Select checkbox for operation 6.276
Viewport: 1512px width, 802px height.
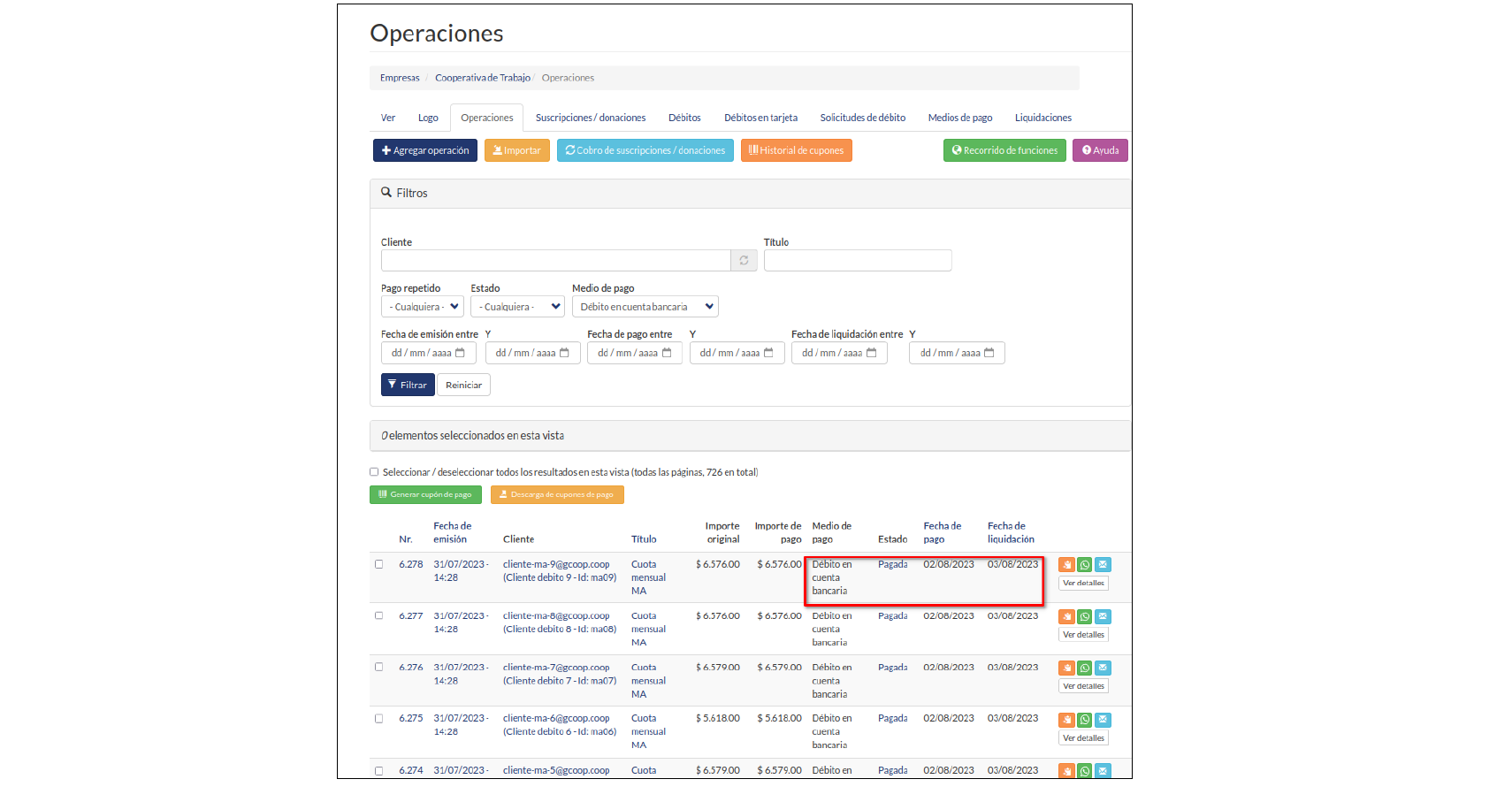coord(378,667)
